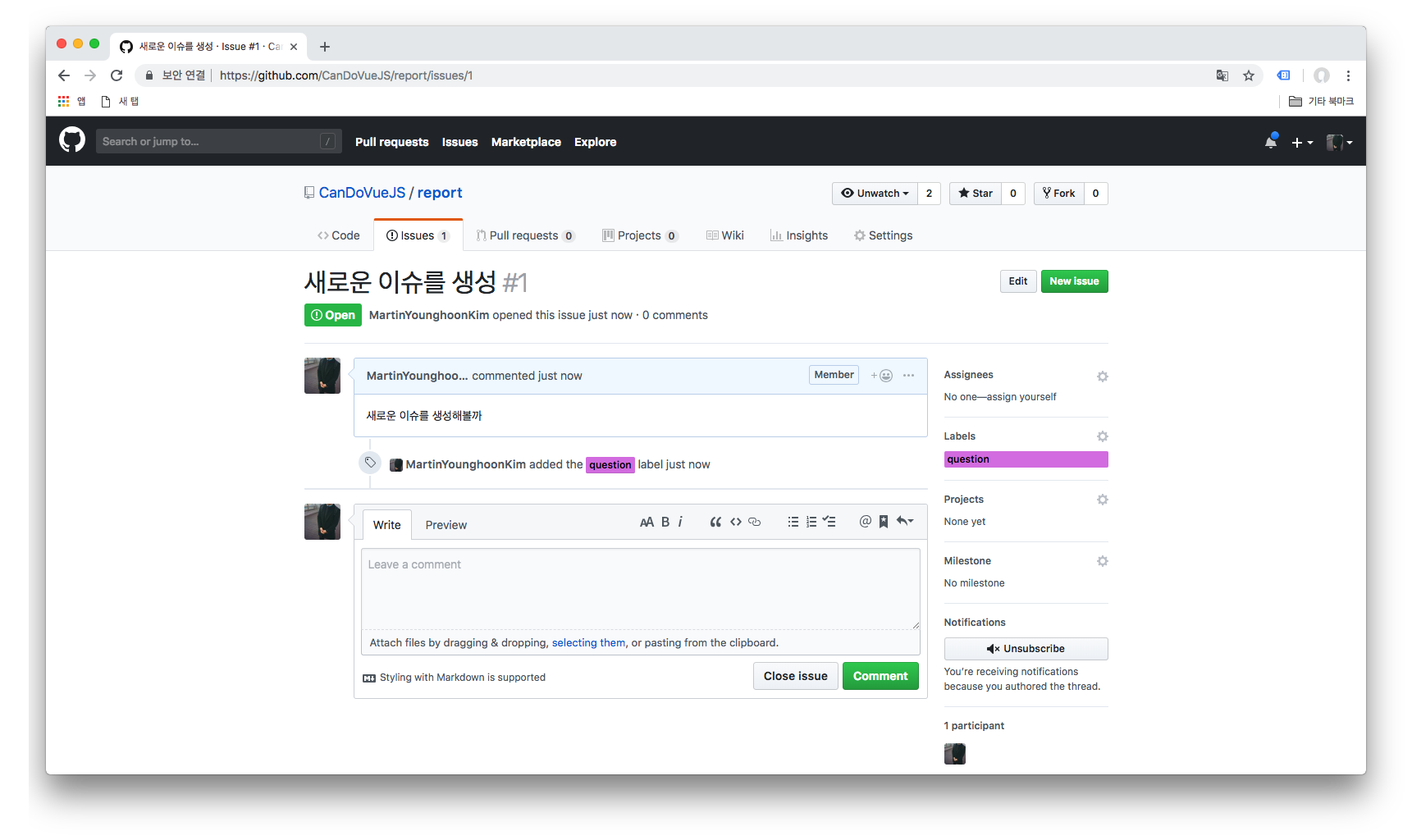Viewport: 1412px width, 840px height.
Task: Open a new browser tab
Action: (325, 47)
